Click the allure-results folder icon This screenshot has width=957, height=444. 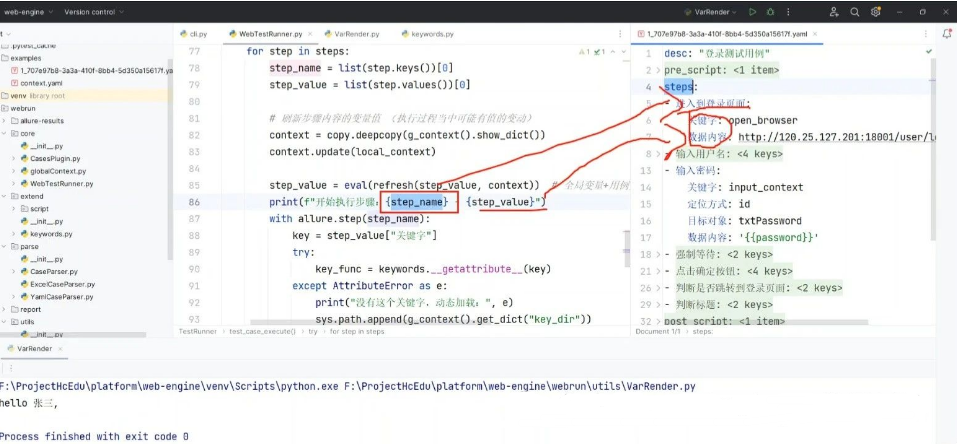(x=15, y=121)
